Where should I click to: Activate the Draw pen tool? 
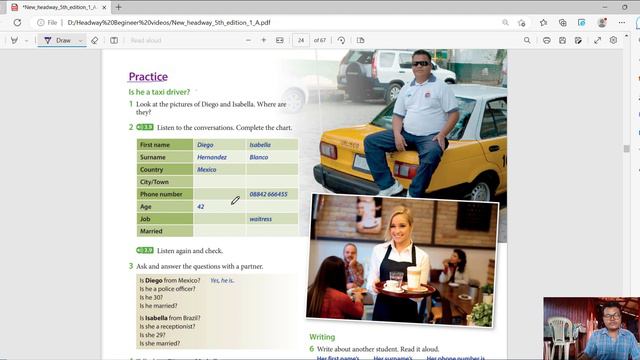(x=58, y=40)
